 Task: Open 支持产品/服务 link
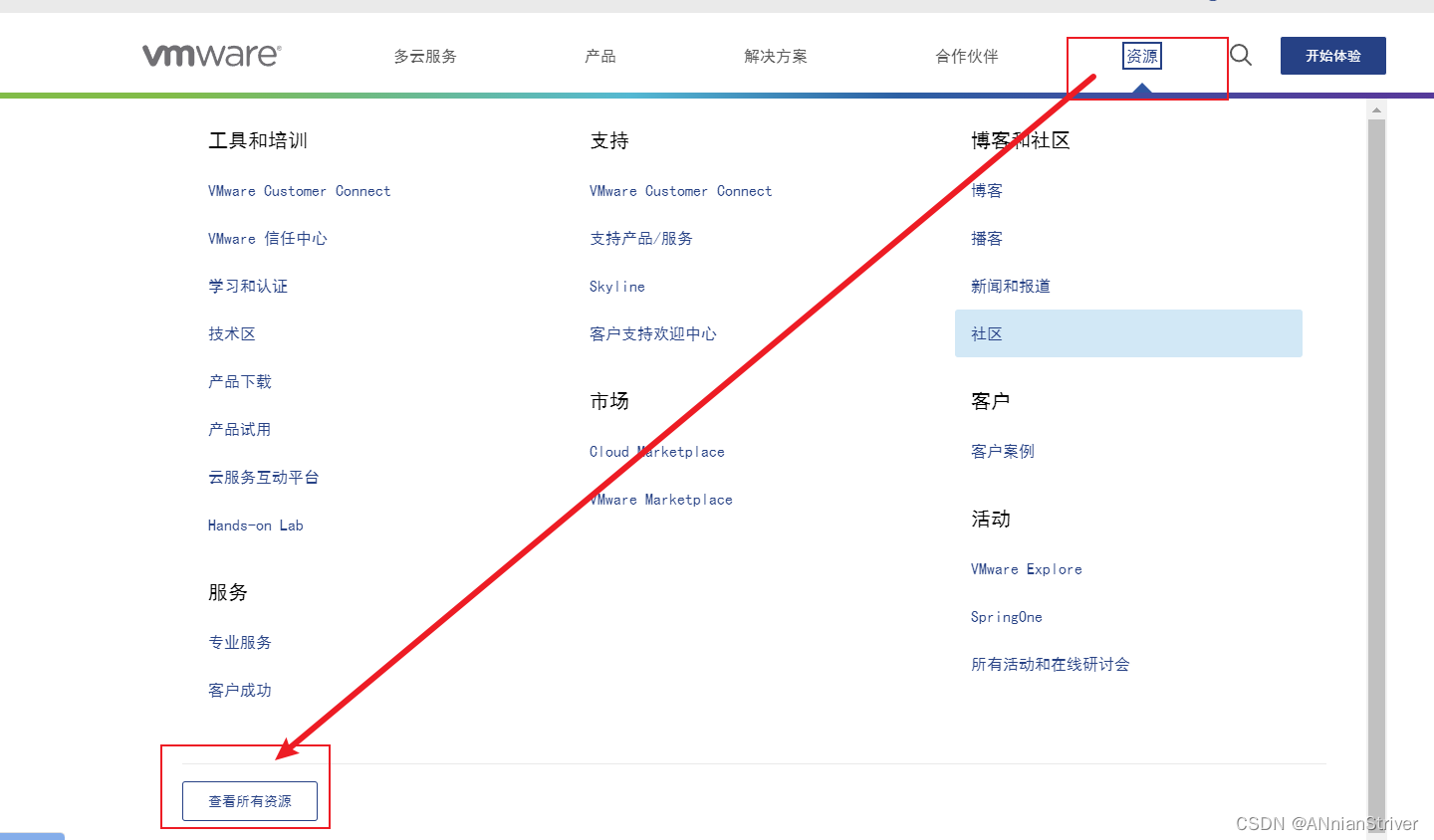(641, 239)
